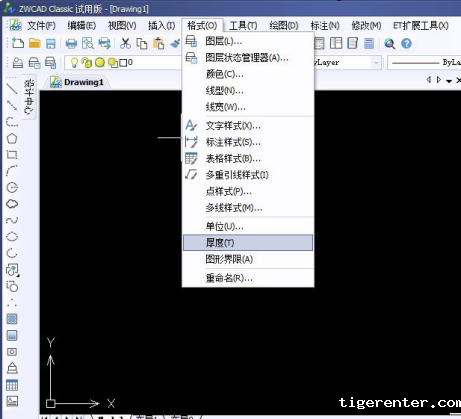Open the ET扩展工具(X) menu
Viewport: 461px width, 419px height.
[x=421, y=25]
